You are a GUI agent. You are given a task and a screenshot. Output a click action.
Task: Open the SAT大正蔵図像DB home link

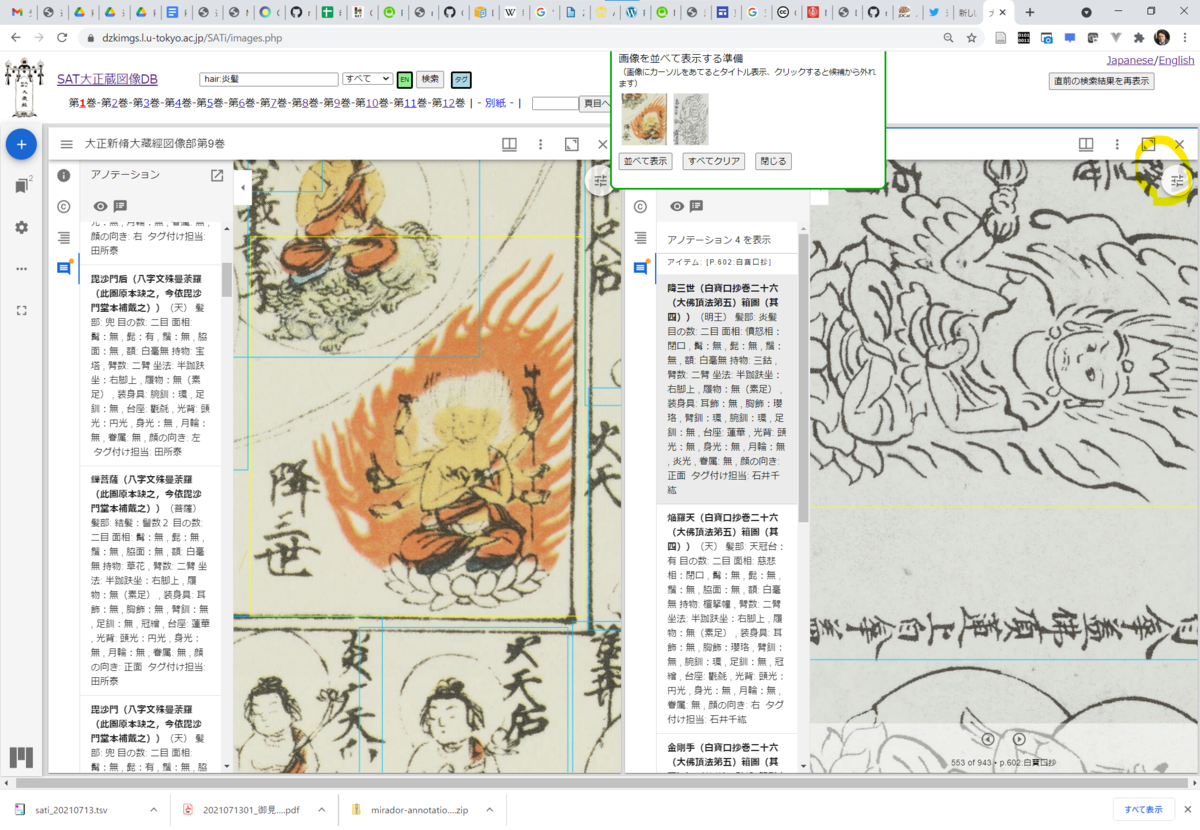[x=107, y=79]
